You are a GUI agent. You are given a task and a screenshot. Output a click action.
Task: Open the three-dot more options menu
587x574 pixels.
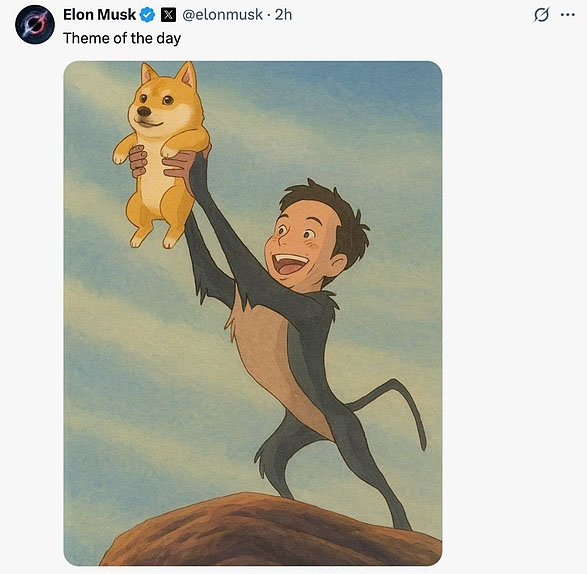[568, 15]
